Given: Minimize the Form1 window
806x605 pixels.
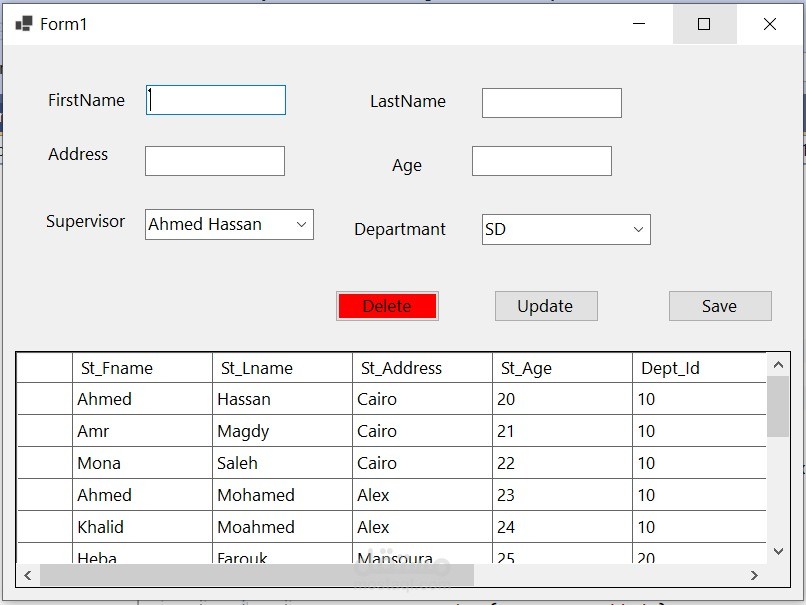Looking at the screenshot, I should point(639,24).
